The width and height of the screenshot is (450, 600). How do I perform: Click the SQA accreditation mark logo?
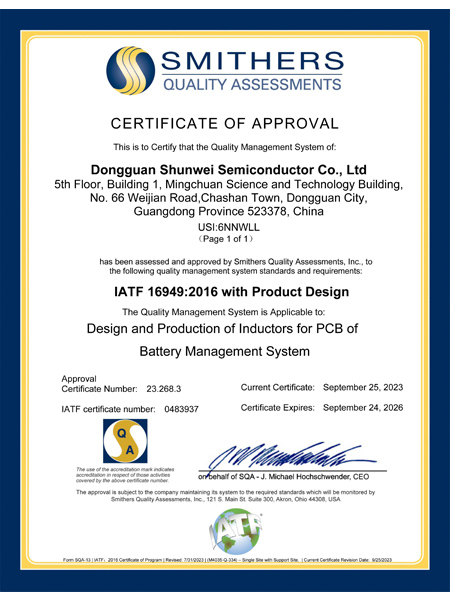click(125, 441)
